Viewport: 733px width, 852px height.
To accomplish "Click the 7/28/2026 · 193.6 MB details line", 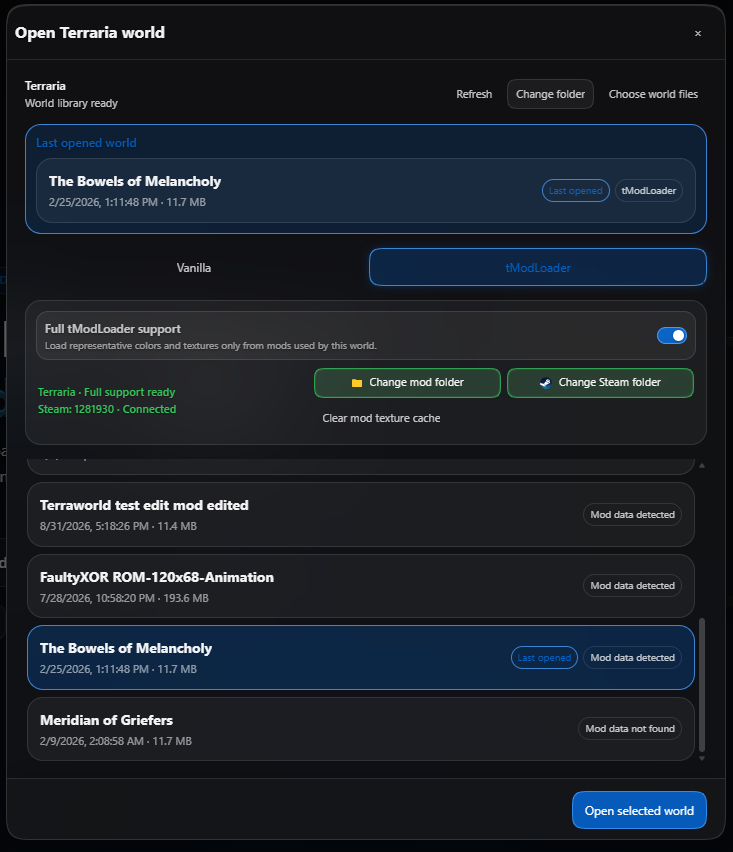I will tap(124, 598).
